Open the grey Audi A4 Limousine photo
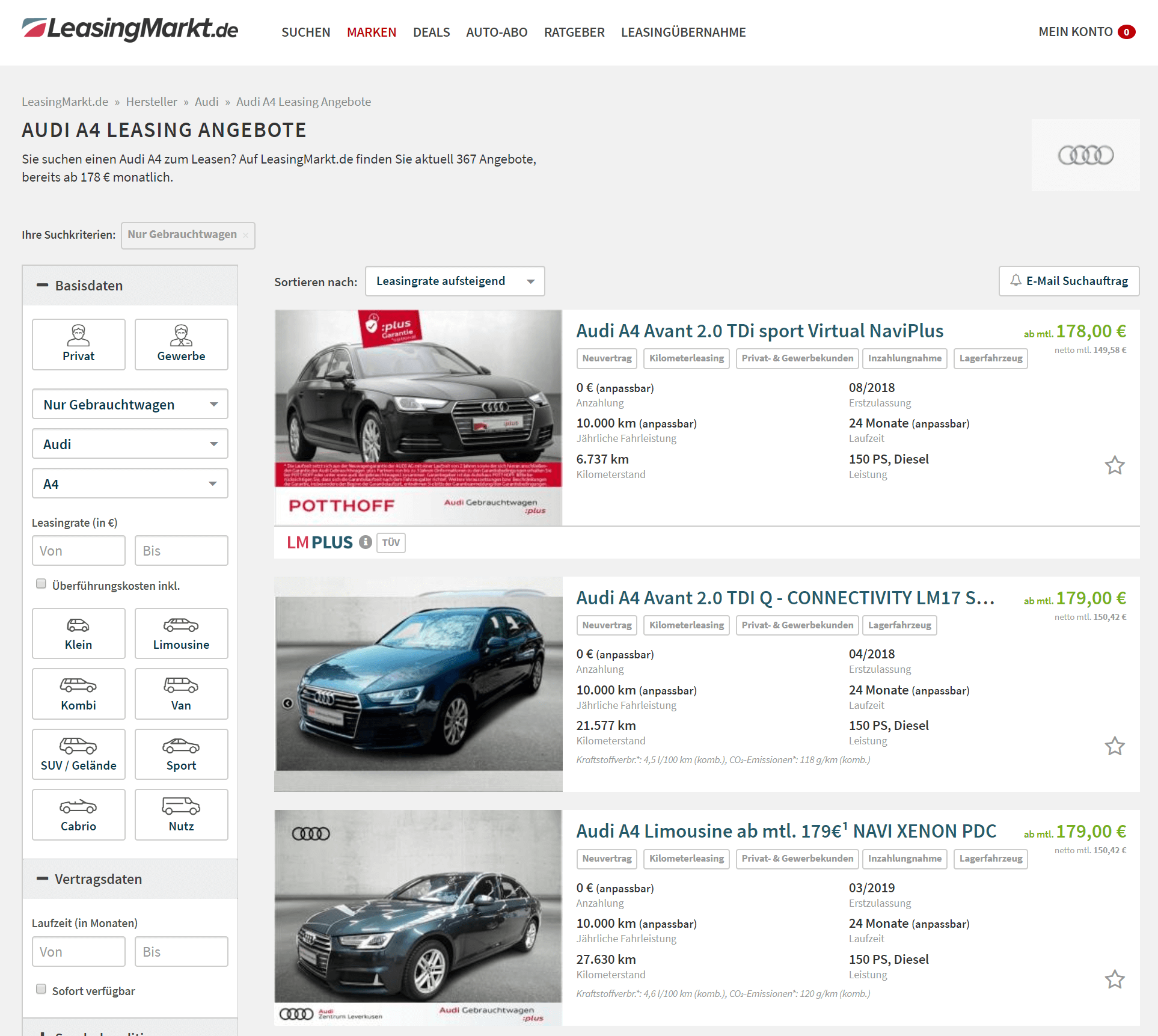1158x1036 pixels. 418,918
